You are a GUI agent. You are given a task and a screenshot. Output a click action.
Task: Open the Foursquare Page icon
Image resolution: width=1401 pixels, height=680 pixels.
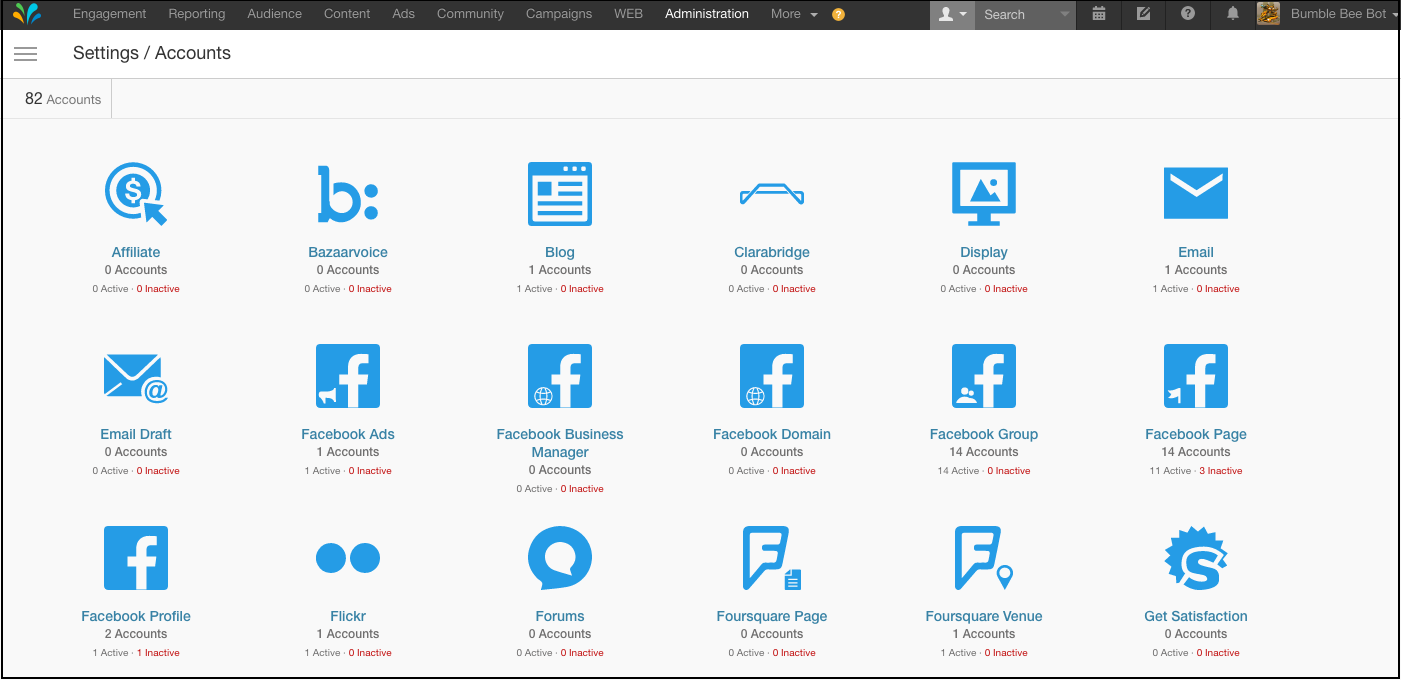[772, 558]
